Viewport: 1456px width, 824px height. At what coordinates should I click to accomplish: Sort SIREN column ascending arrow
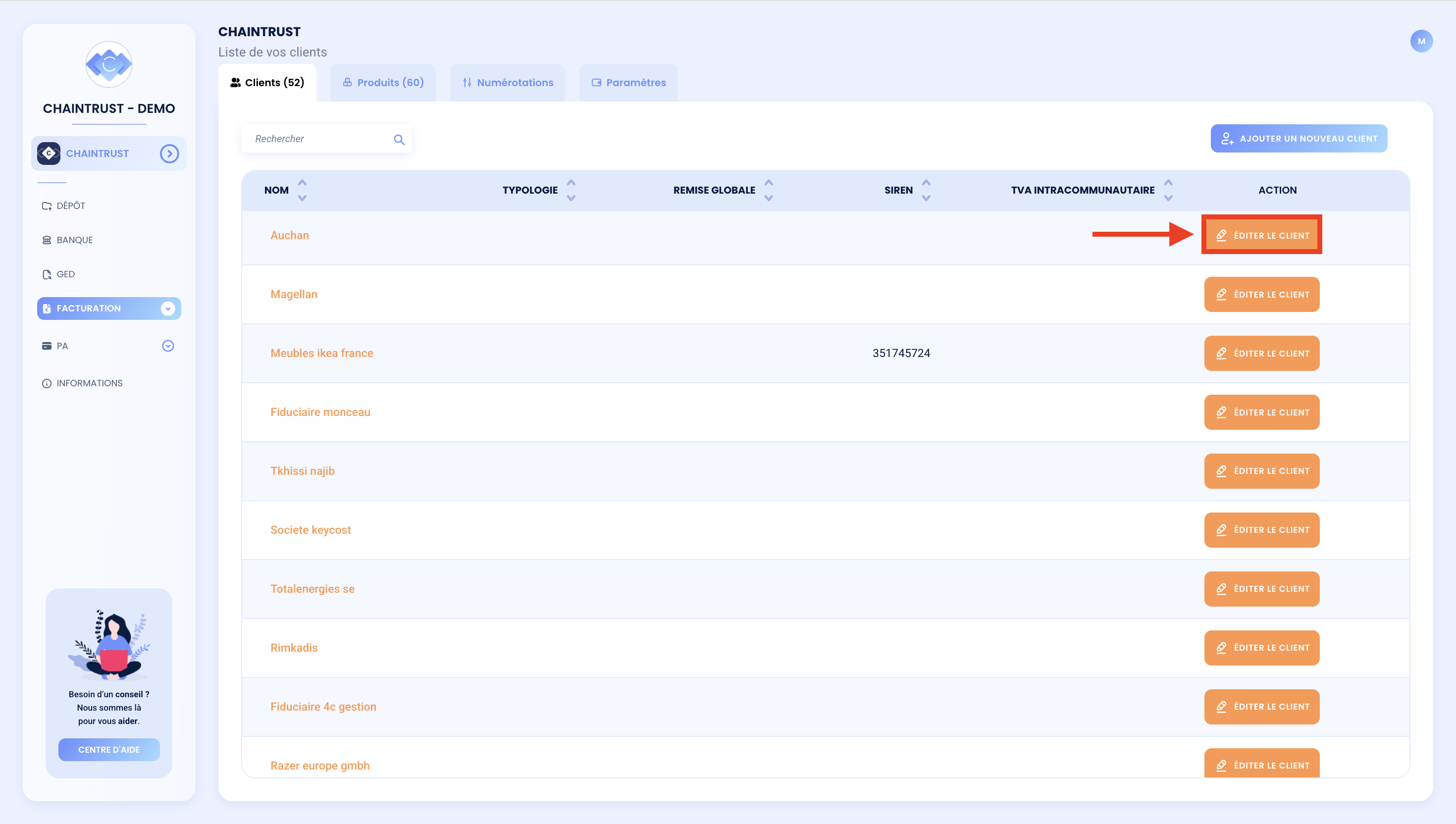926,183
